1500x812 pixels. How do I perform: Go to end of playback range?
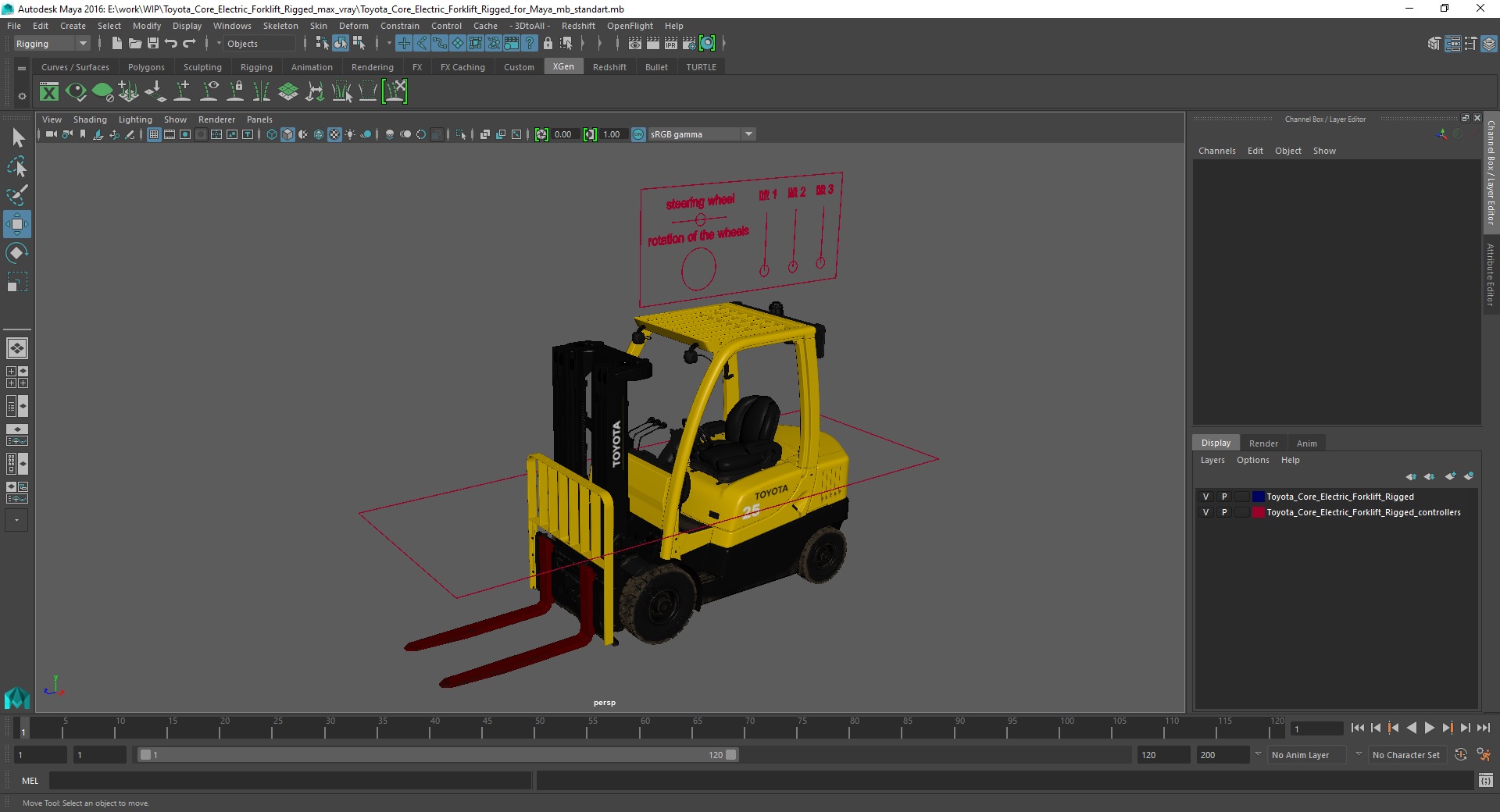[x=1483, y=728]
